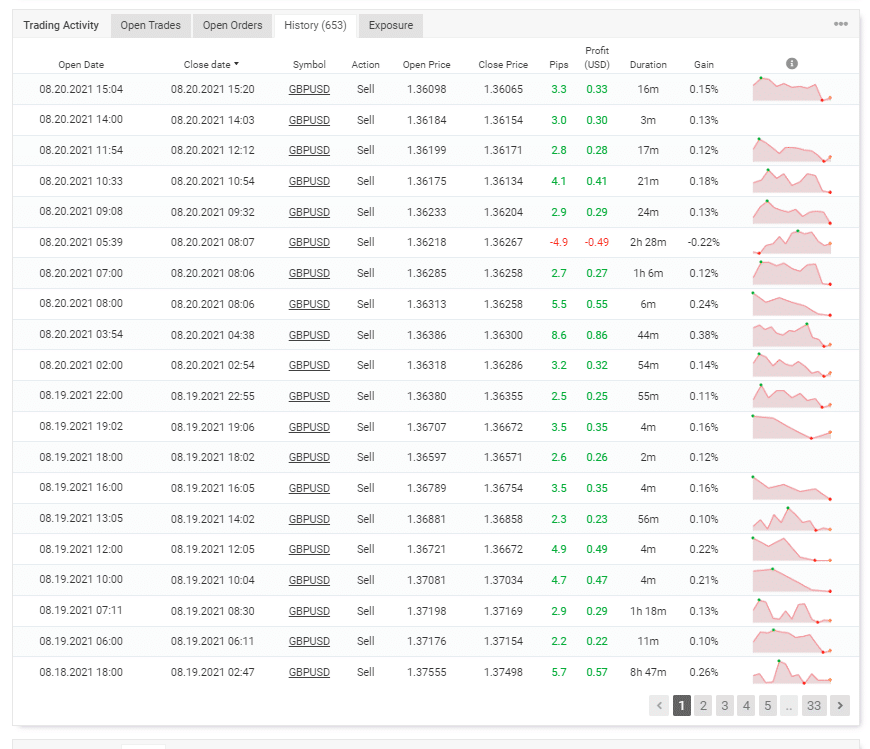
Task: Switch to the Exposure tab
Action: point(390,25)
